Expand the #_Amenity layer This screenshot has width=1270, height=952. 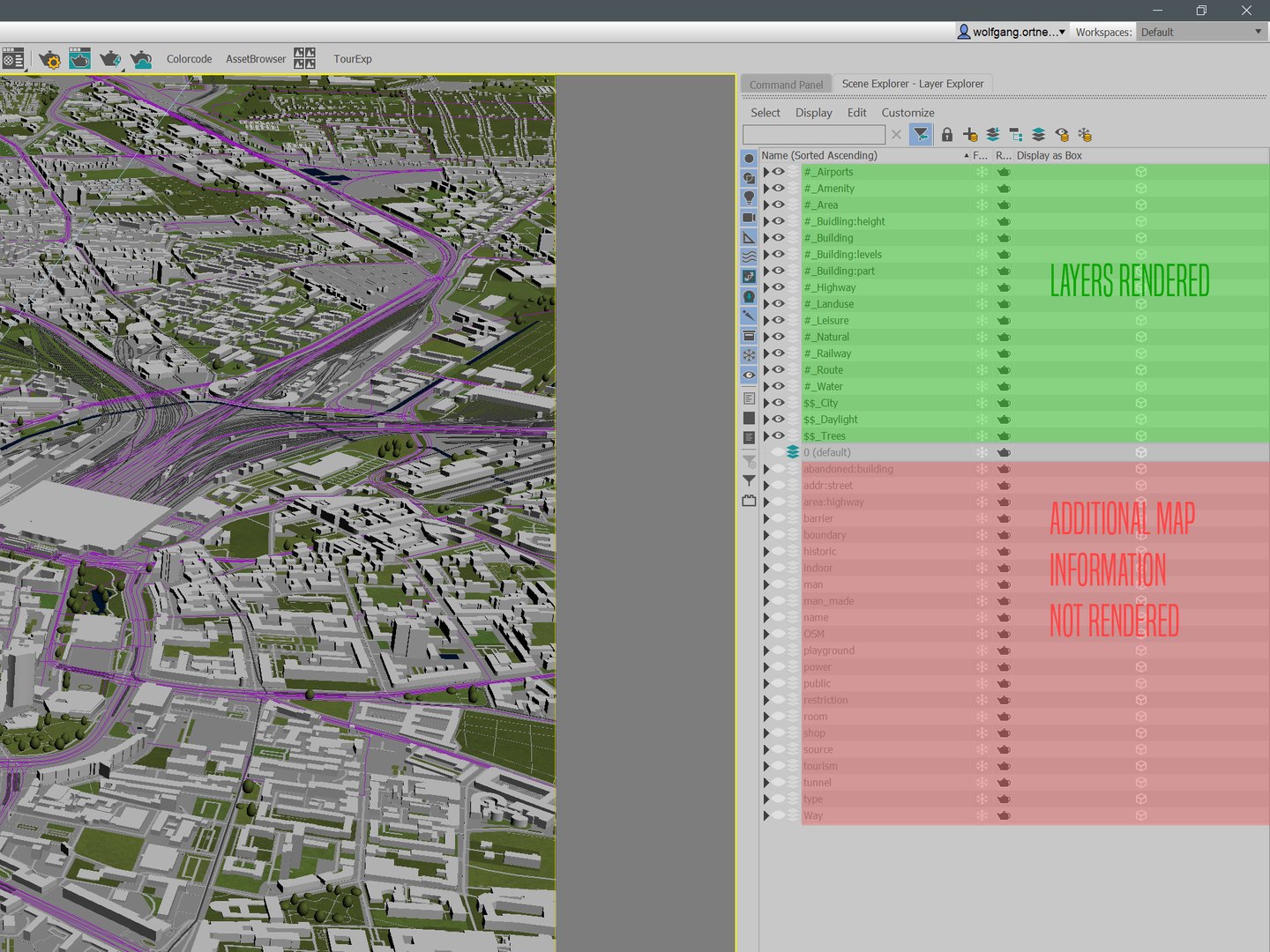(x=766, y=189)
